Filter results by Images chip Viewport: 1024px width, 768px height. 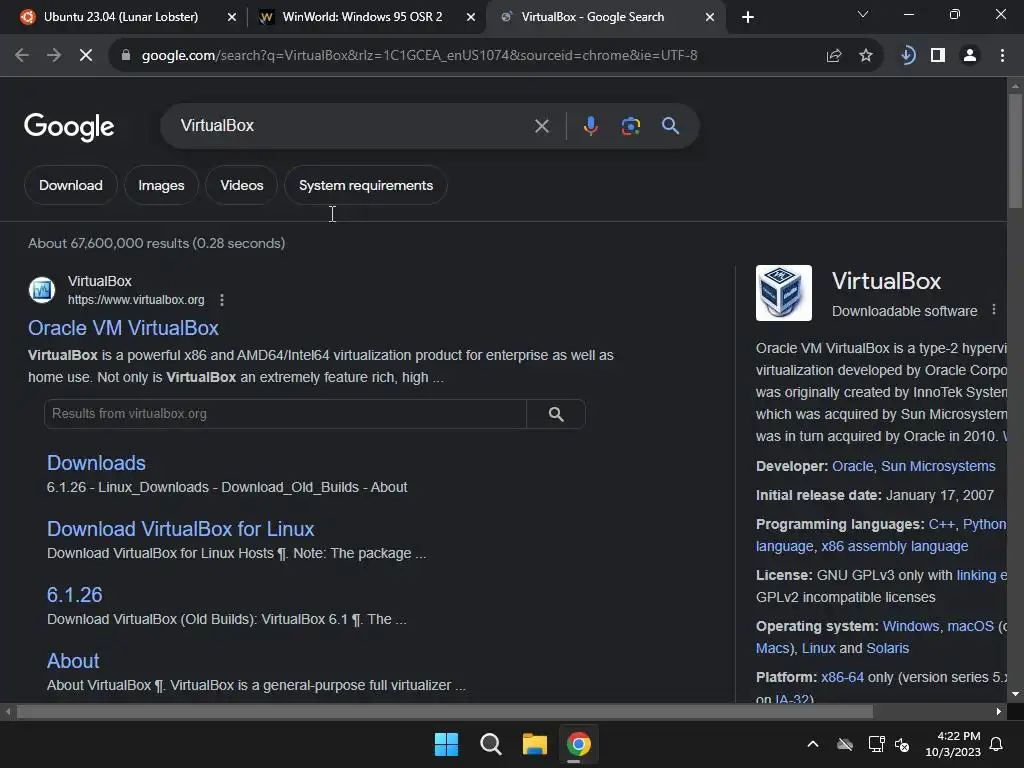pos(161,185)
